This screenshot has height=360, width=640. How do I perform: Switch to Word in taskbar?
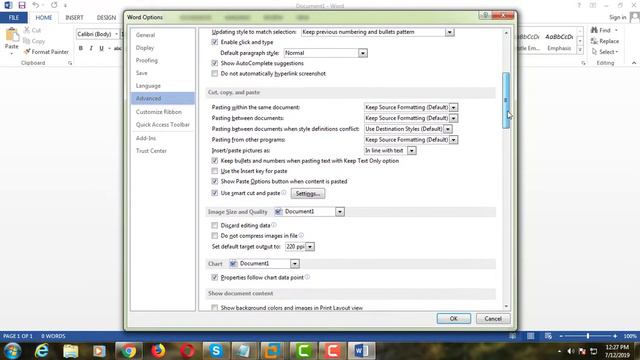point(362,351)
